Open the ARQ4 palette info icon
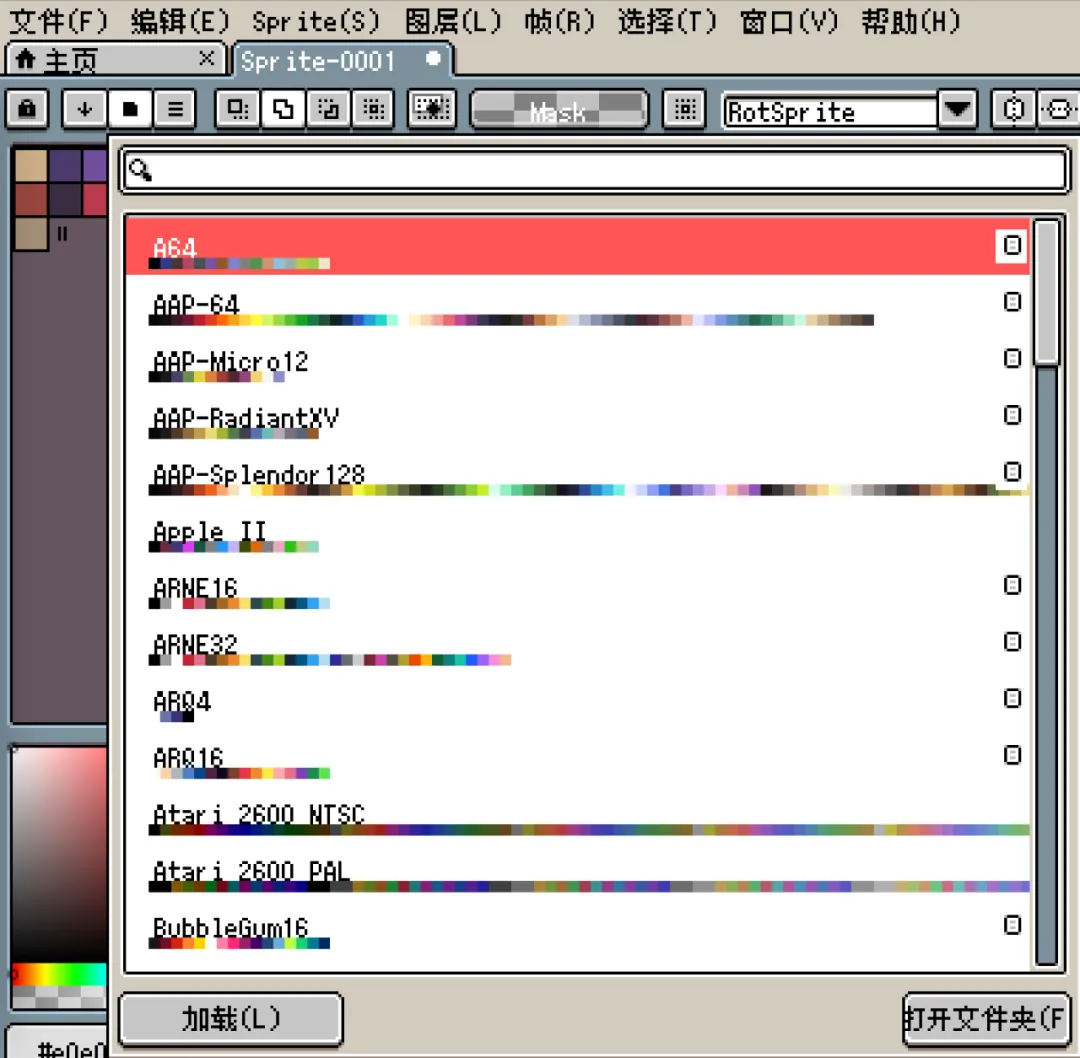Image resolution: width=1080 pixels, height=1058 pixels. pos(1012,698)
